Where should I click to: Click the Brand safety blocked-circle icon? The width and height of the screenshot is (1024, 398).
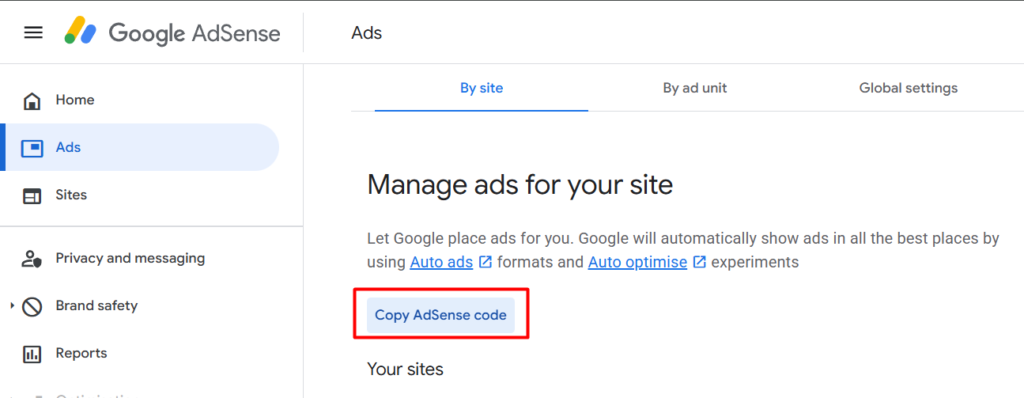(x=32, y=306)
